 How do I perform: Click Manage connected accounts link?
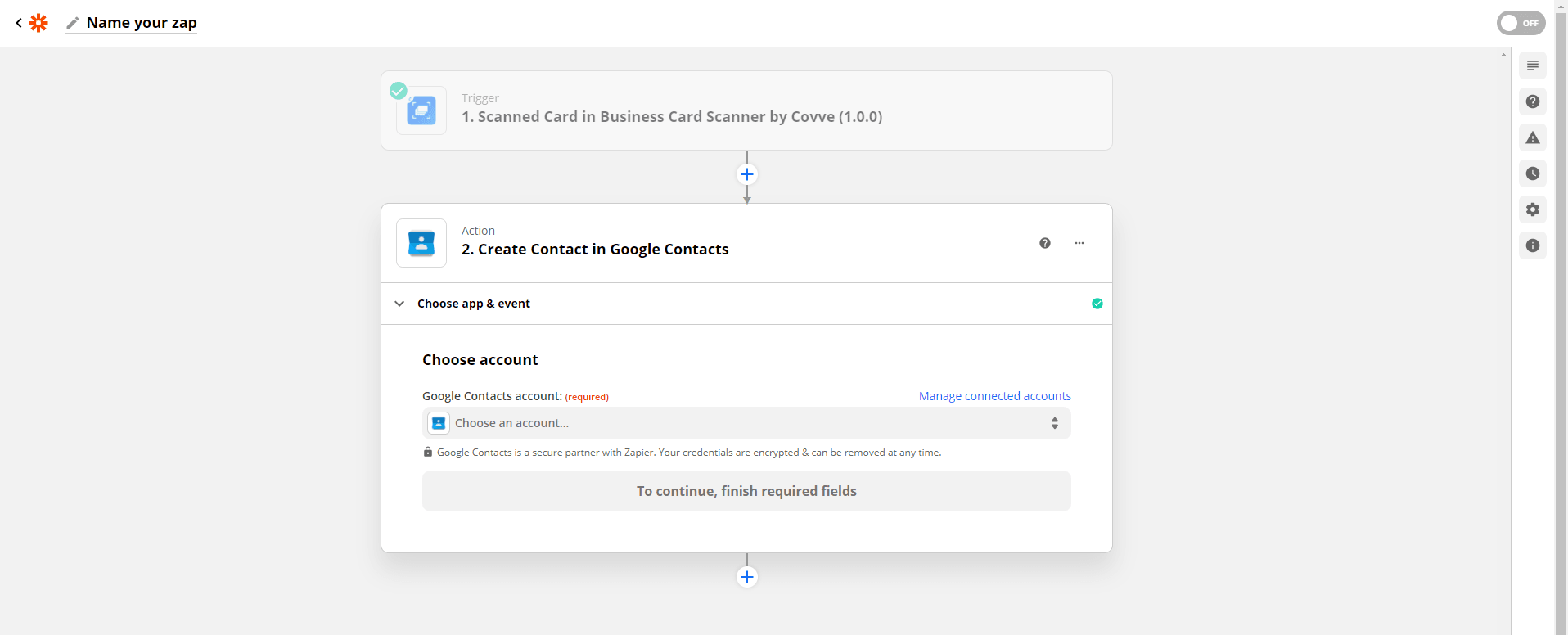click(994, 396)
